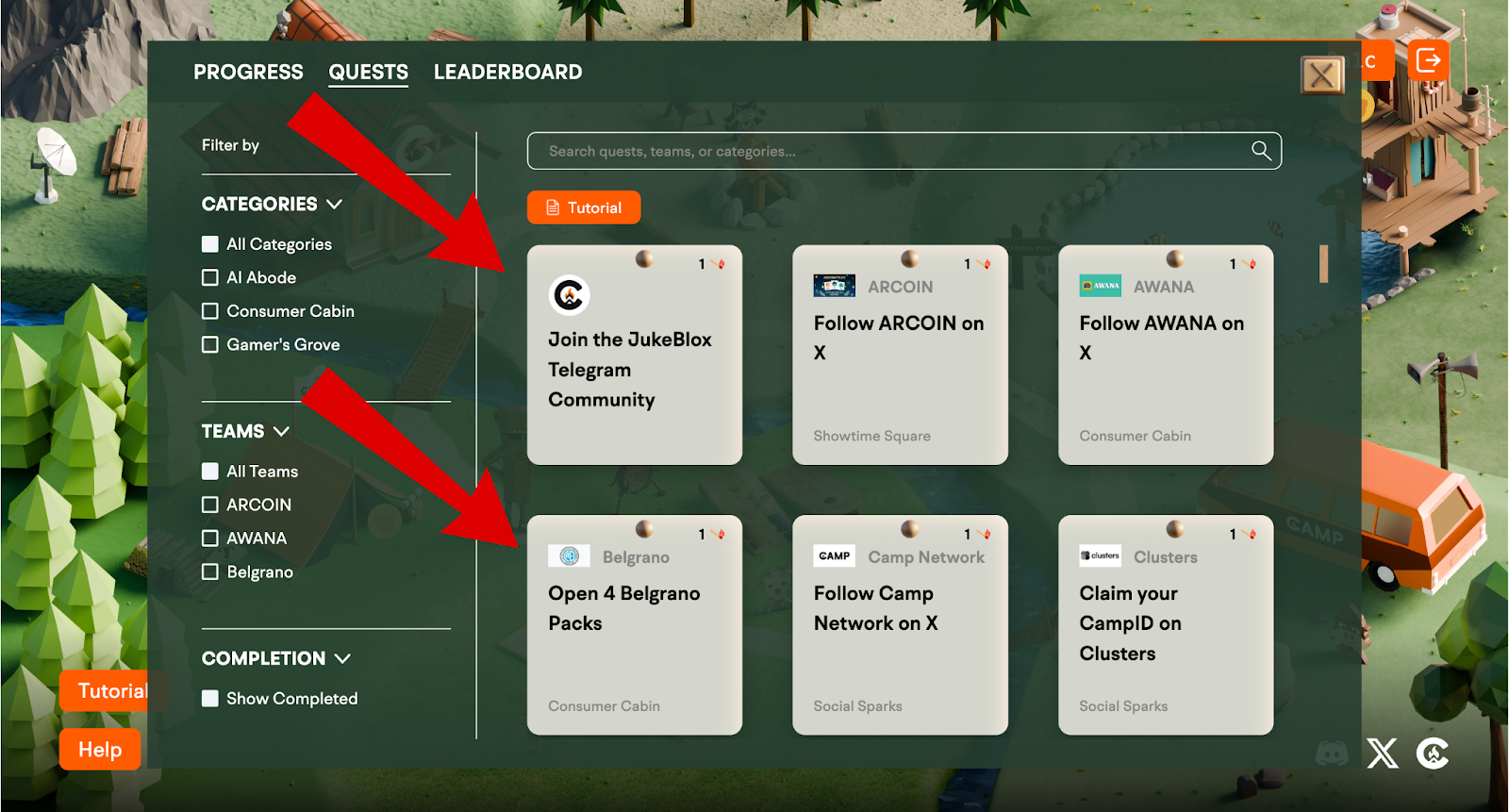Open the PROGRESS tab

[248, 72]
